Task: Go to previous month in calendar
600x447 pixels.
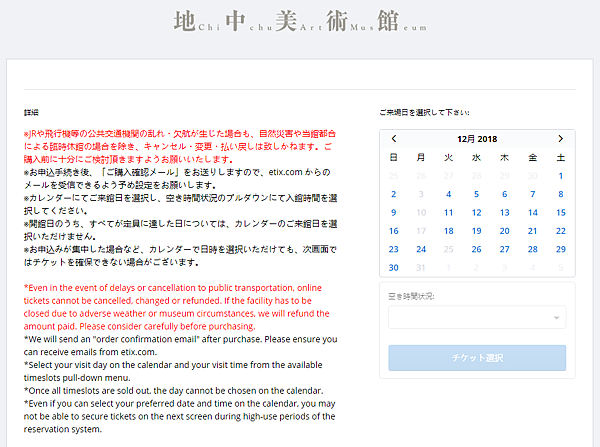Action: tap(394, 139)
